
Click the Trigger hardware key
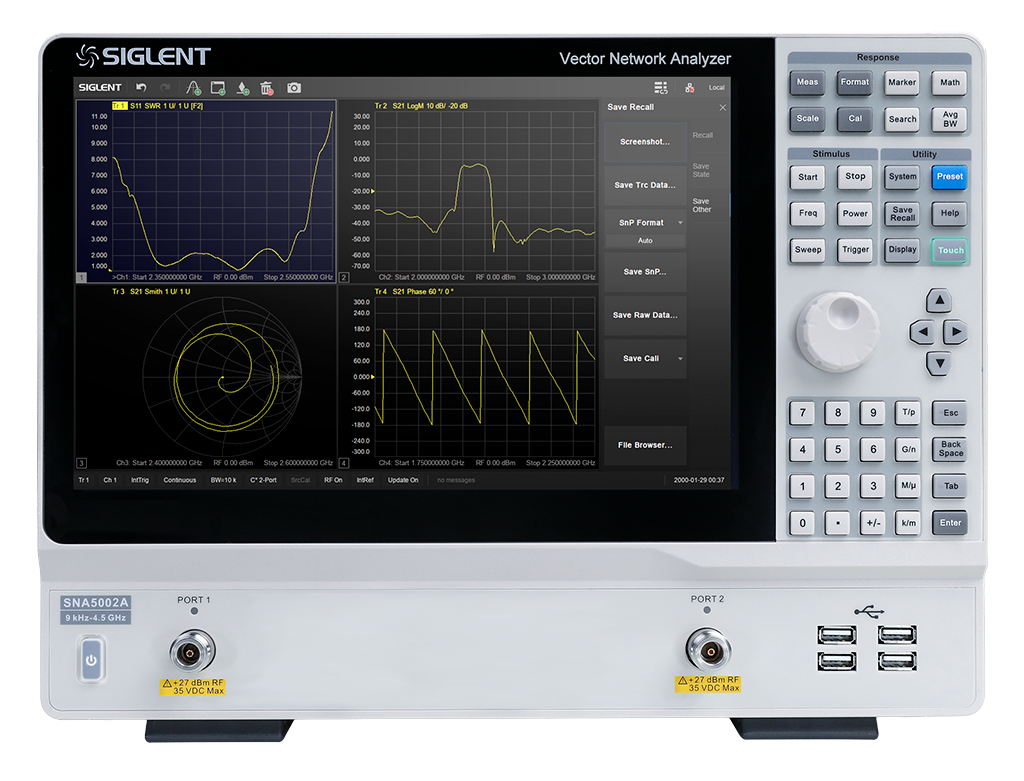pos(855,250)
